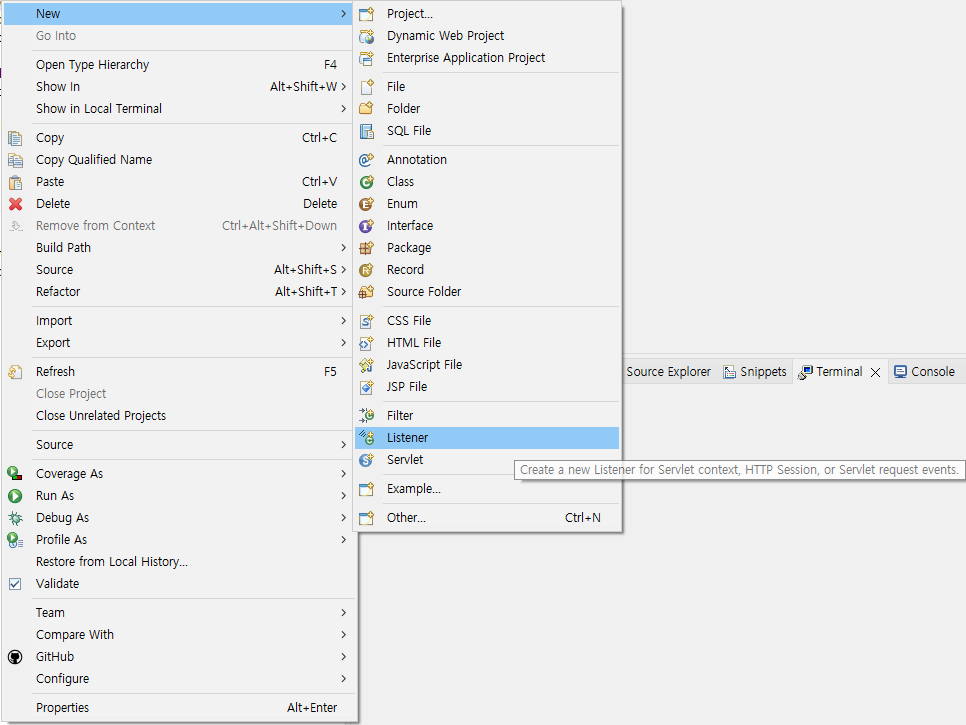Viewport: 966px width, 725px height.
Task: Click the Copy icon in context menu
Action: point(15,138)
